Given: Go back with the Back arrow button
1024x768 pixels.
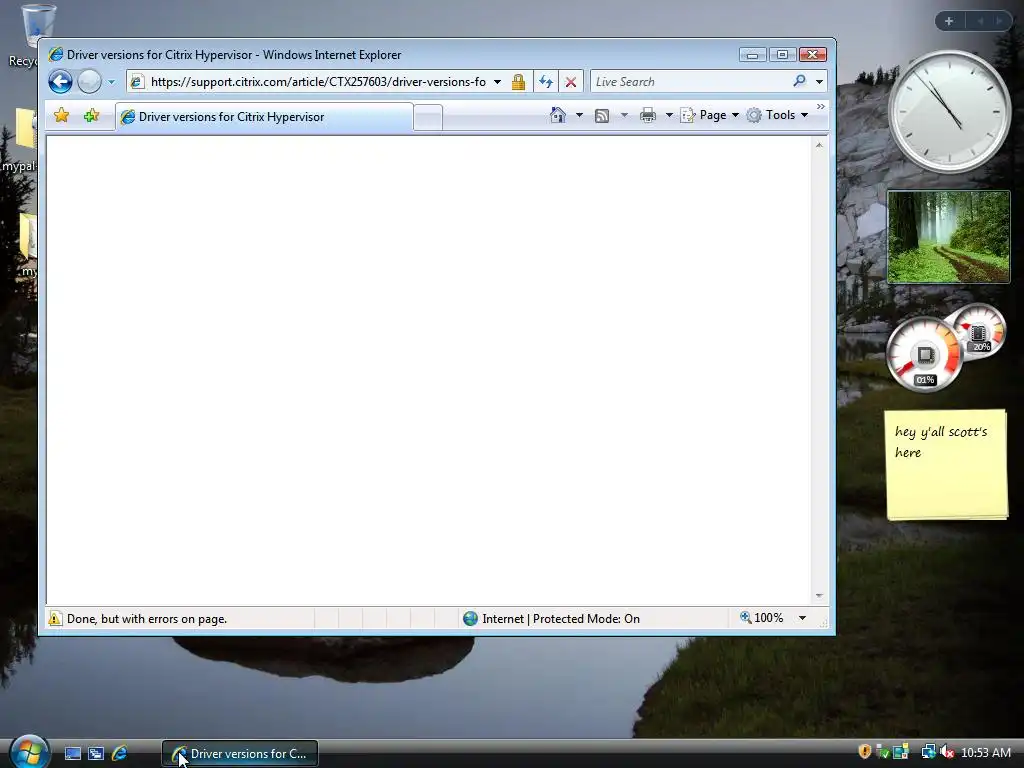Looking at the screenshot, I should 60,82.
